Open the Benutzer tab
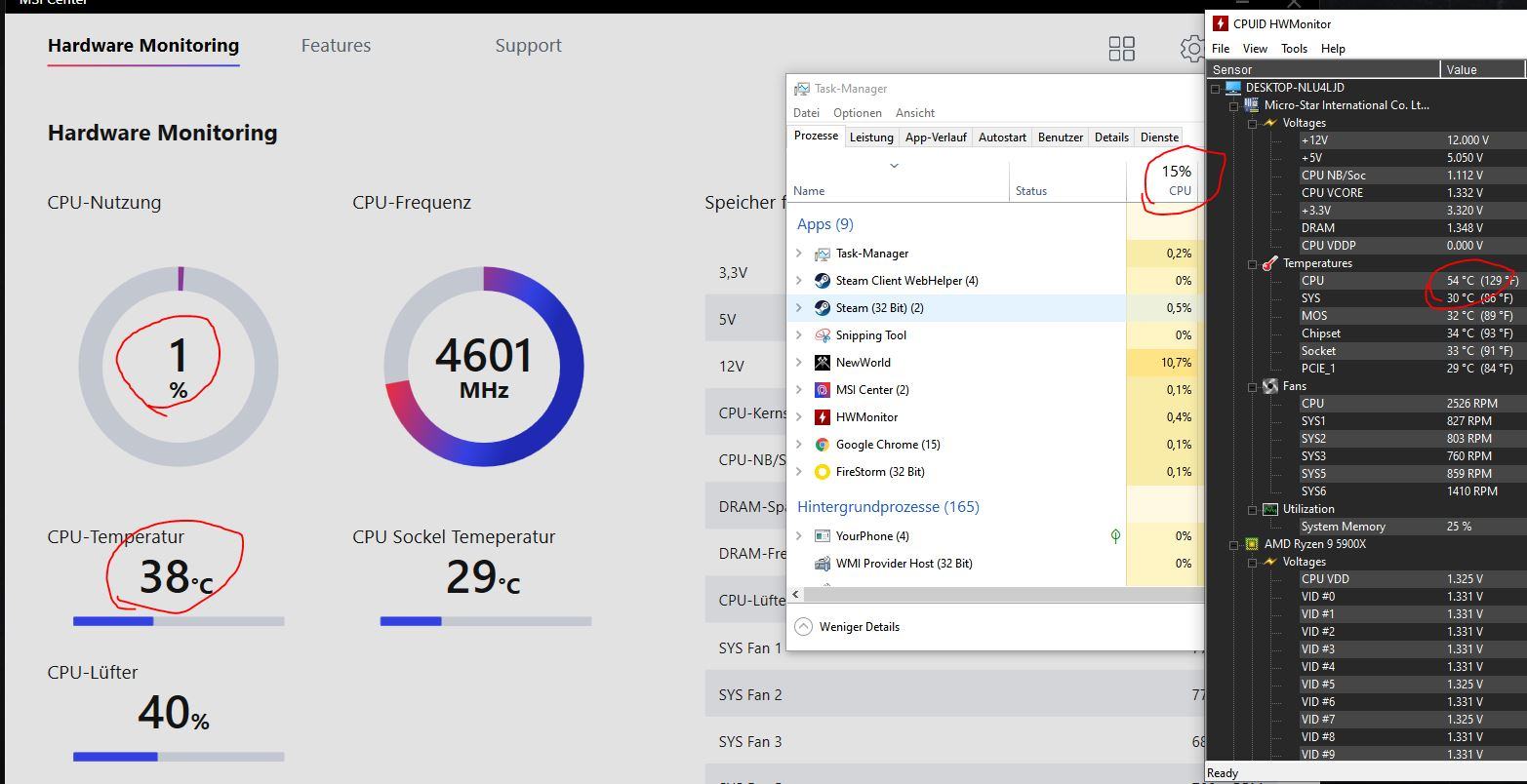 coord(1061,137)
